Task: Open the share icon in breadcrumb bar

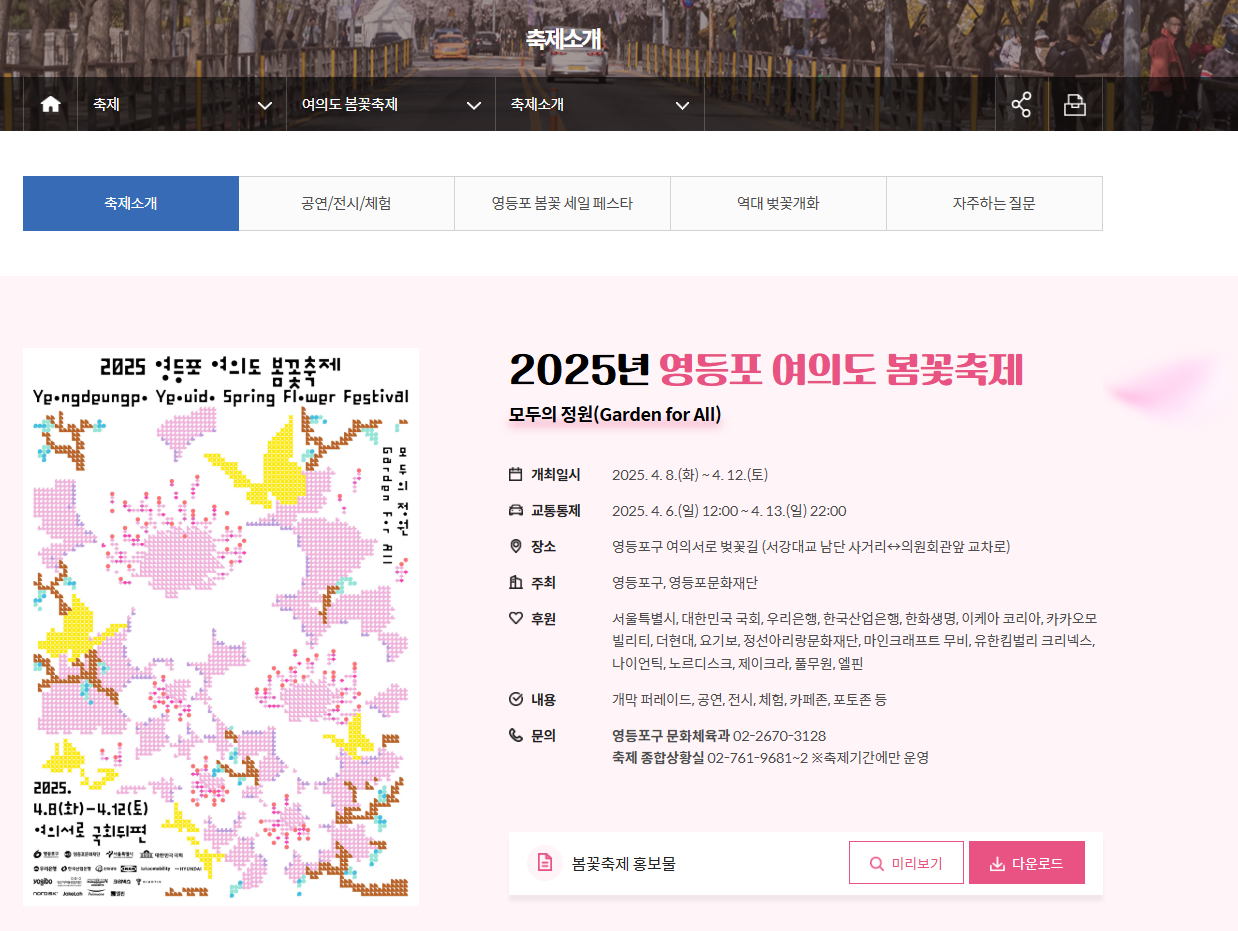Action: 1021,104
